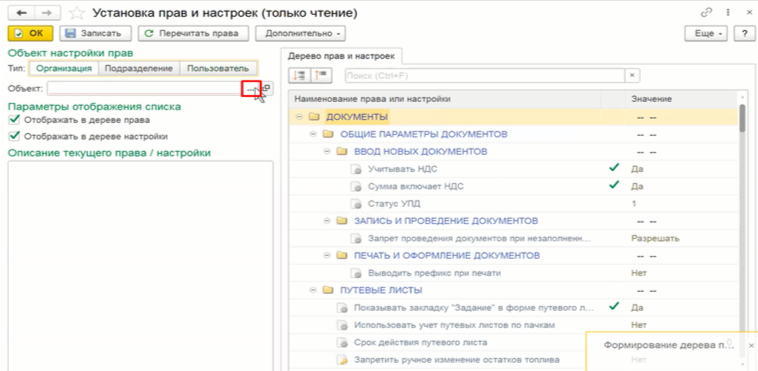This screenshot has height=371, width=758.
Task: Expand all tree nodes icon
Action: point(300,75)
